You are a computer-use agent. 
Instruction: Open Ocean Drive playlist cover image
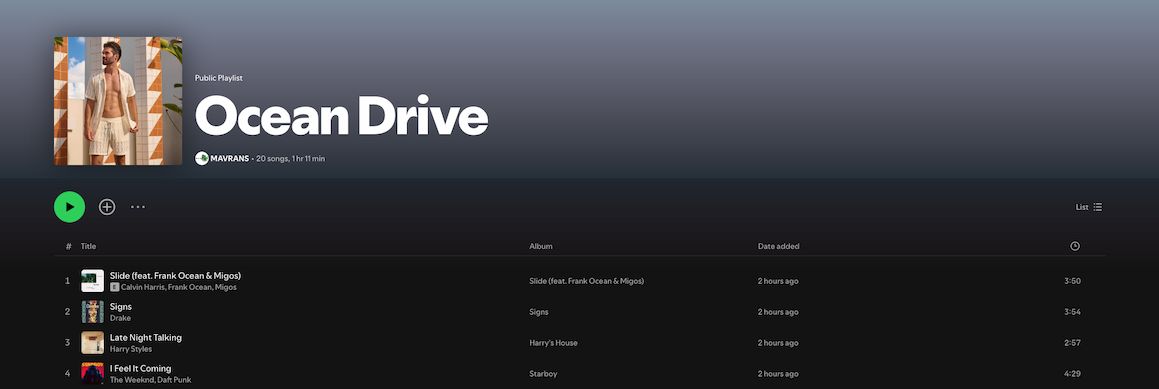click(118, 101)
